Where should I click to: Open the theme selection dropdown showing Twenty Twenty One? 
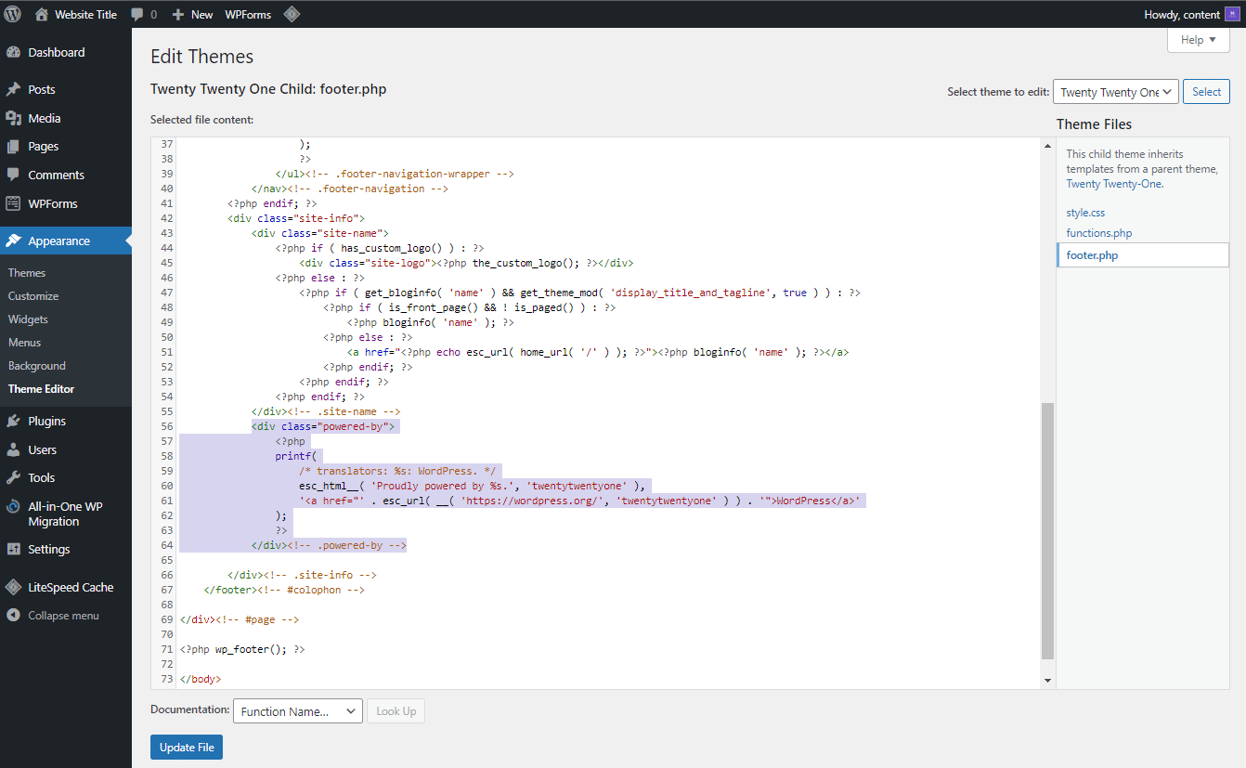[1115, 91]
